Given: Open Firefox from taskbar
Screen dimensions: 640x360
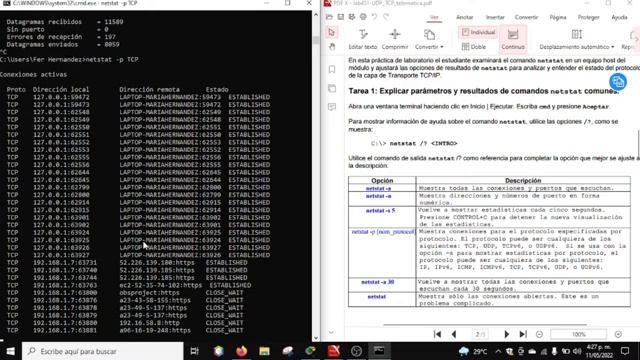Looking at the screenshot, I should pyautogui.click(x=241, y=351).
